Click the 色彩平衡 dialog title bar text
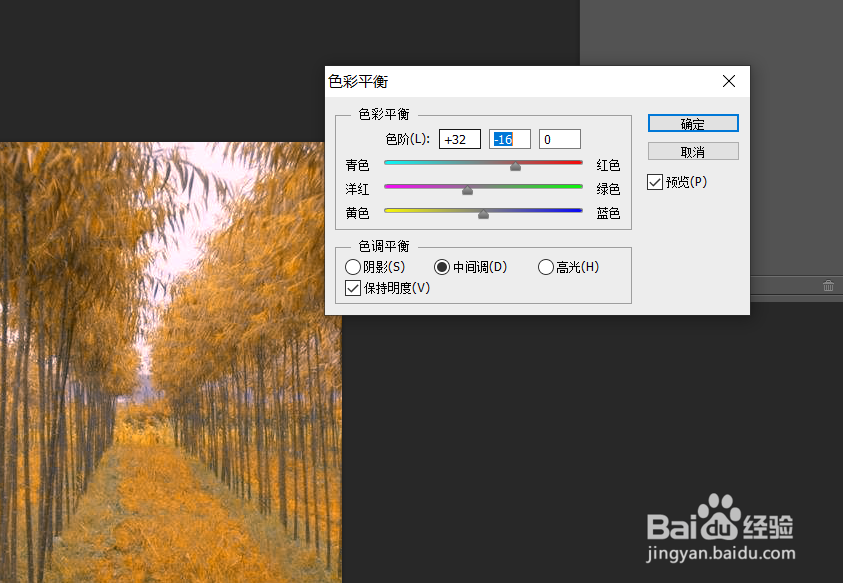Viewport: 843px width, 583px height. tap(358, 82)
